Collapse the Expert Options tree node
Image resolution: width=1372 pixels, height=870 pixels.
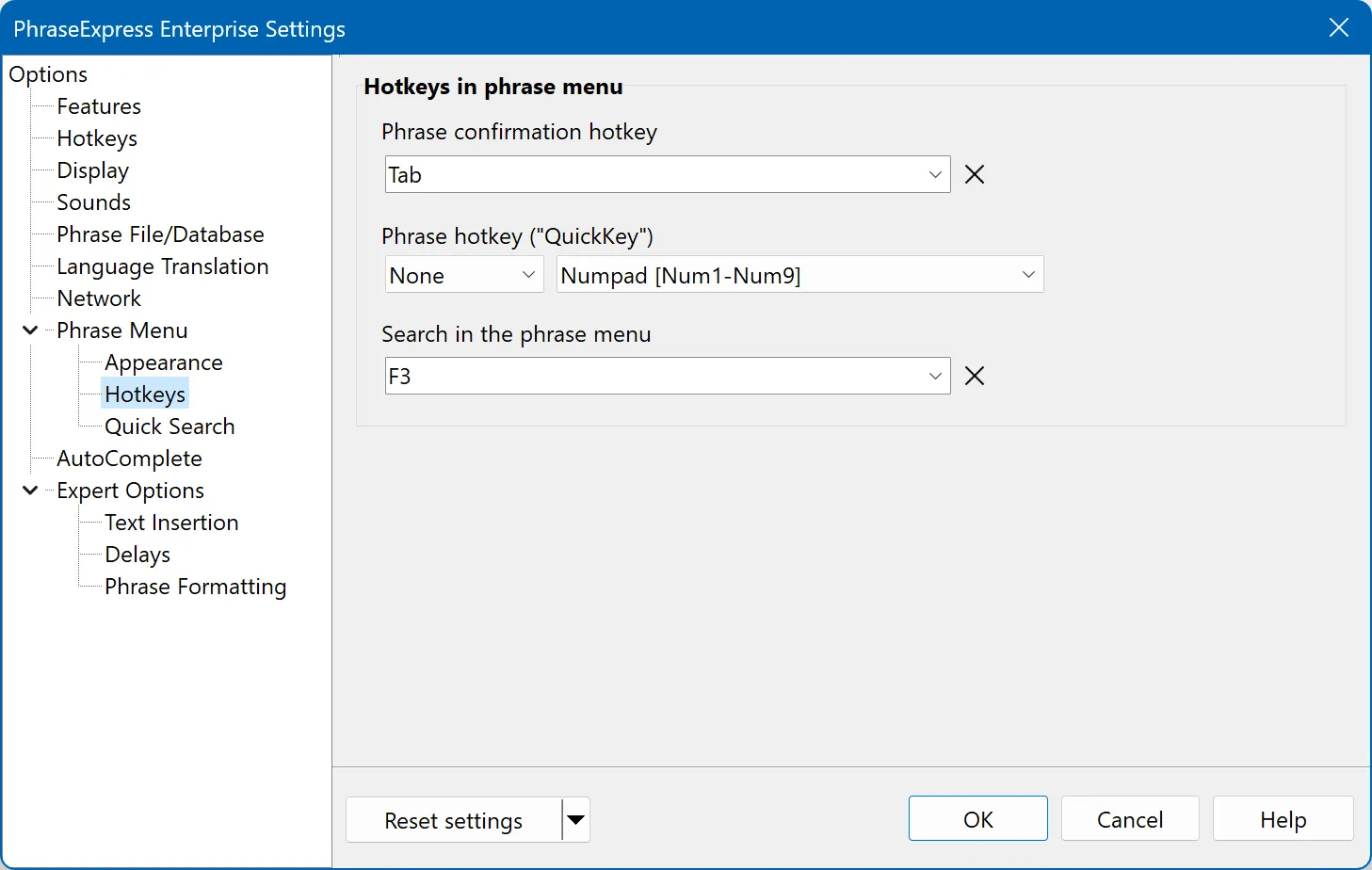[x=30, y=491]
